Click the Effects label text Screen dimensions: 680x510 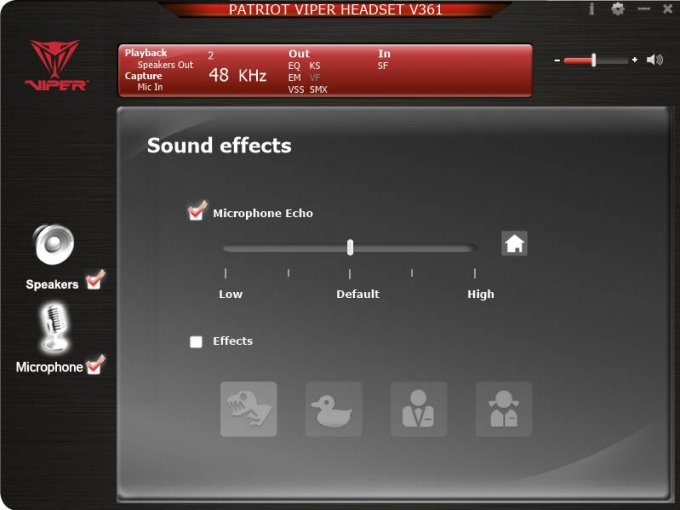coord(233,341)
